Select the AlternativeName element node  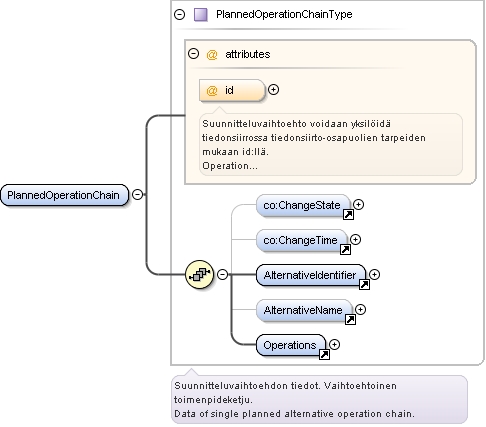pos(304,310)
